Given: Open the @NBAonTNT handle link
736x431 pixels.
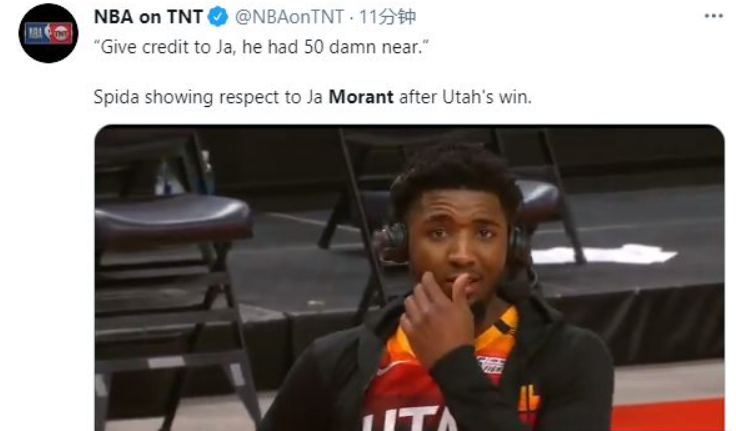Looking at the screenshot, I should [289, 17].
